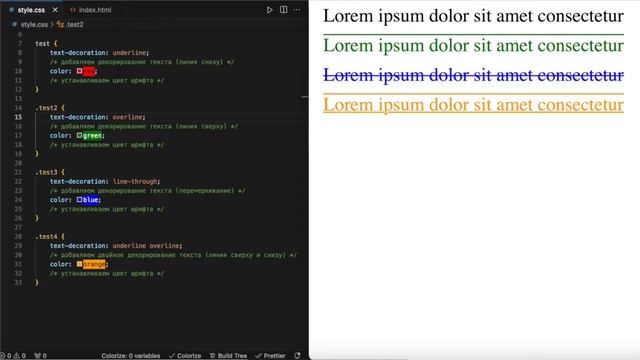Run code with the play icon
Screen dimensions: 640x360
[269, 10]
